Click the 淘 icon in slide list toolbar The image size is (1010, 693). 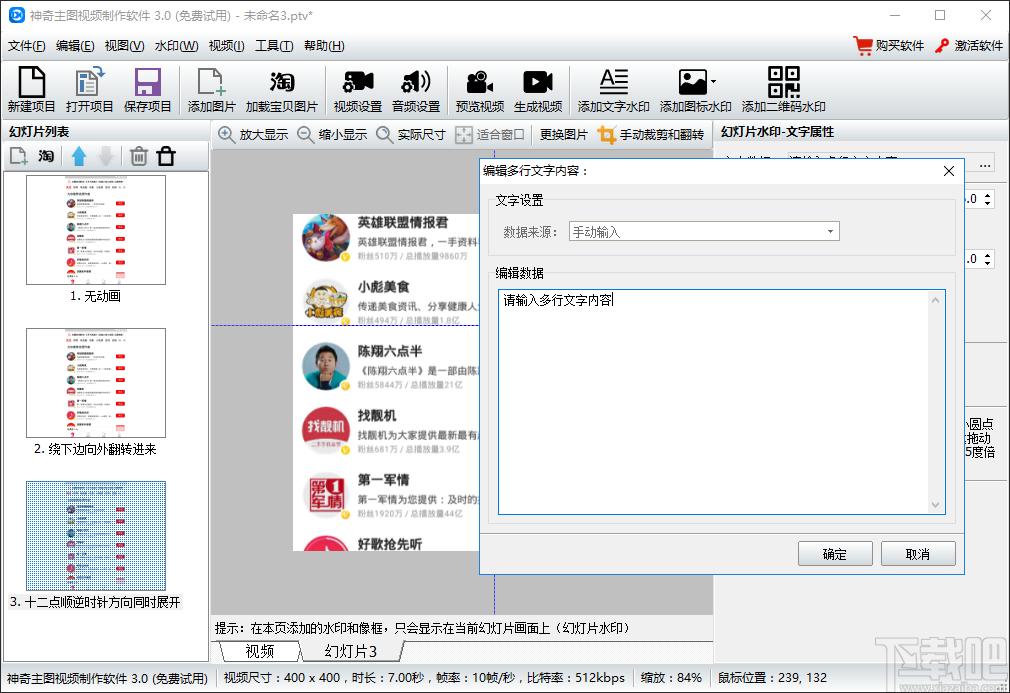pos(46,156)
